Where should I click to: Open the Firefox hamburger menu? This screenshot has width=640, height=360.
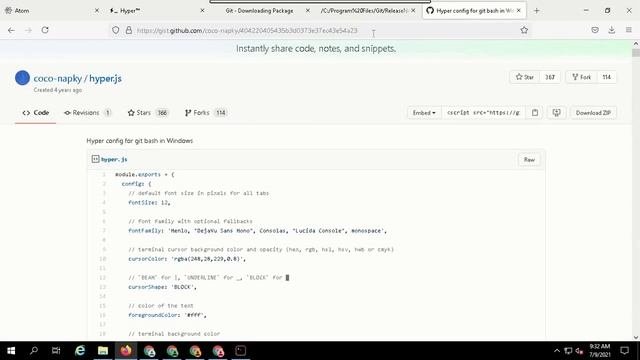click(x=629, y=30)
